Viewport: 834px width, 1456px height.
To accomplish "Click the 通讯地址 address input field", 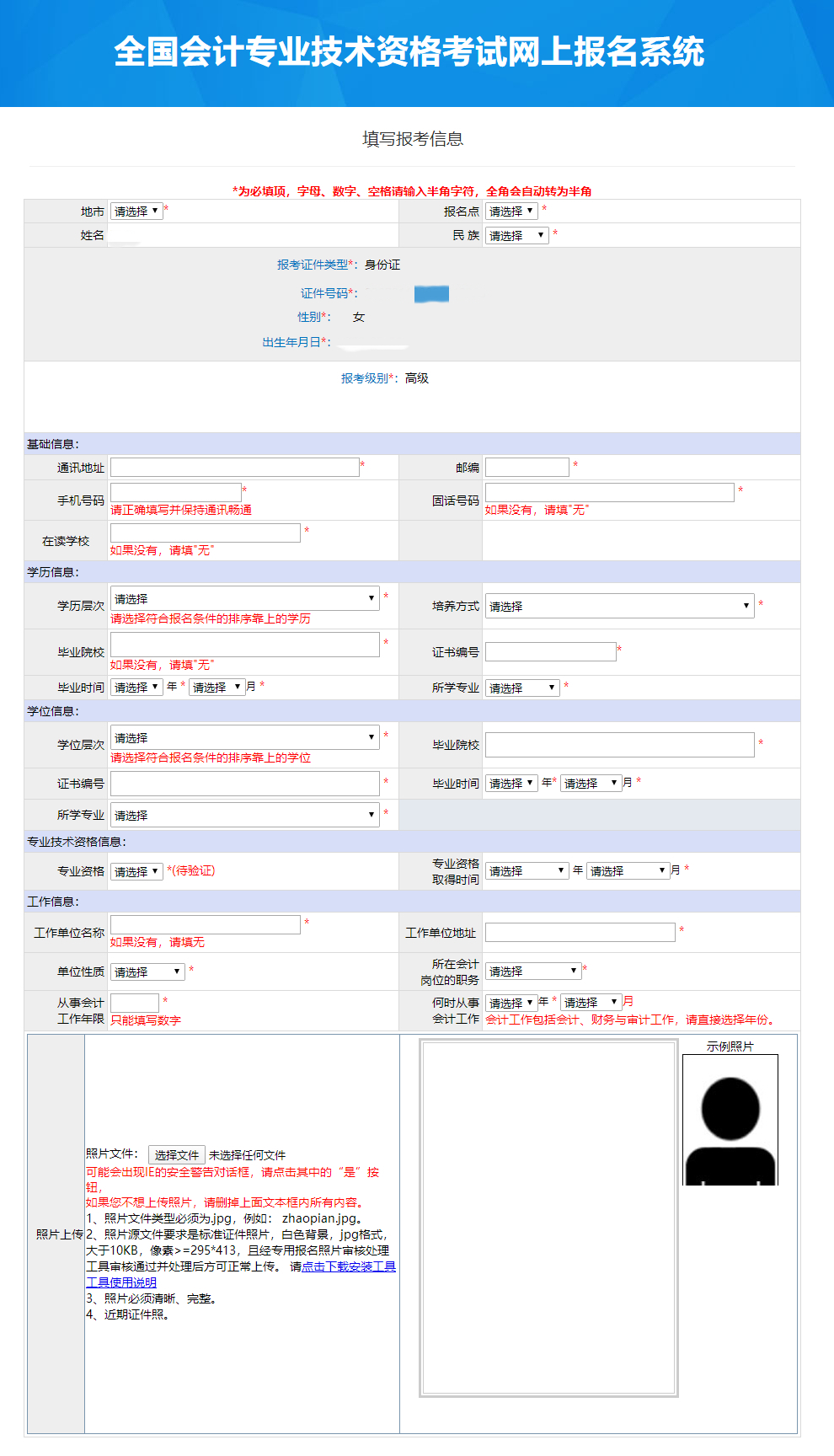I will click(235, 468).
